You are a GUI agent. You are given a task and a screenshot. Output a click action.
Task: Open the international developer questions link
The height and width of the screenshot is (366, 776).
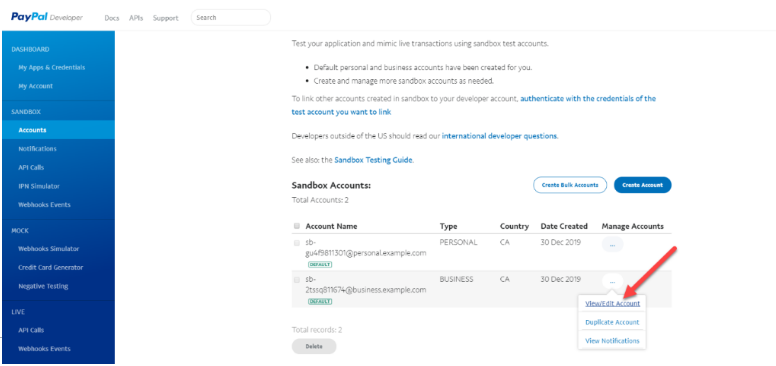click(499, 136)
